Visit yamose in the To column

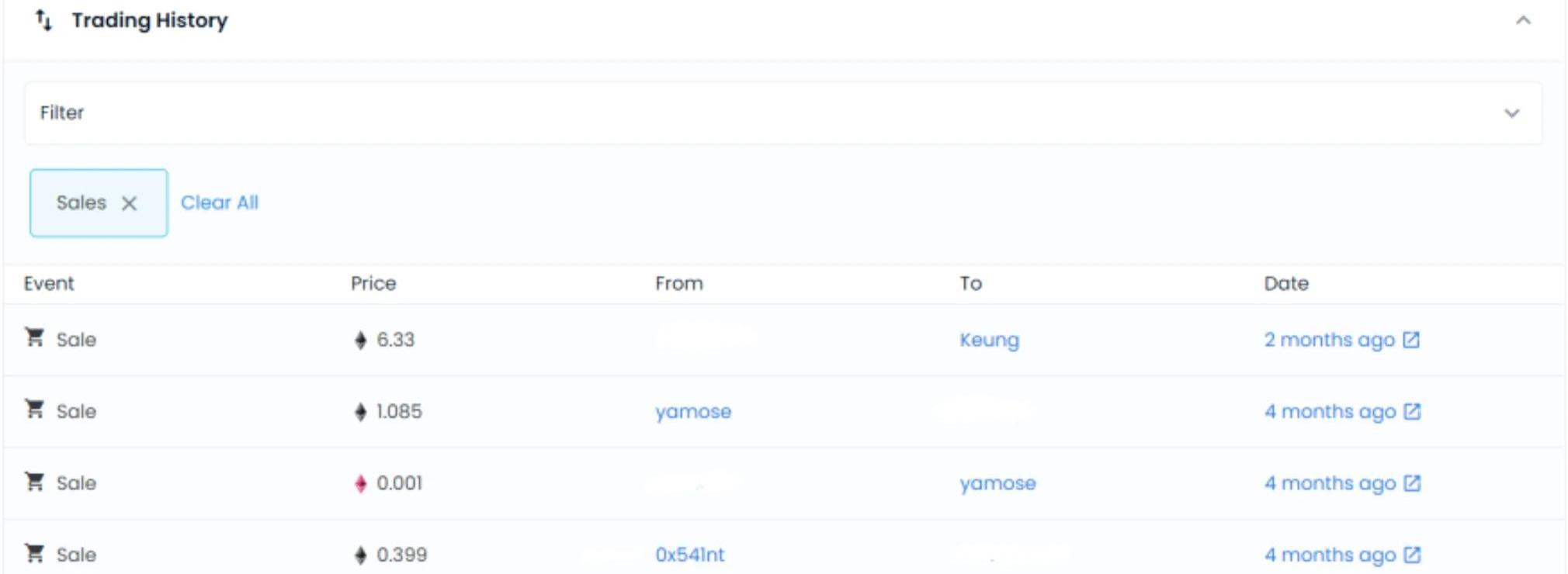coord(997,483)
